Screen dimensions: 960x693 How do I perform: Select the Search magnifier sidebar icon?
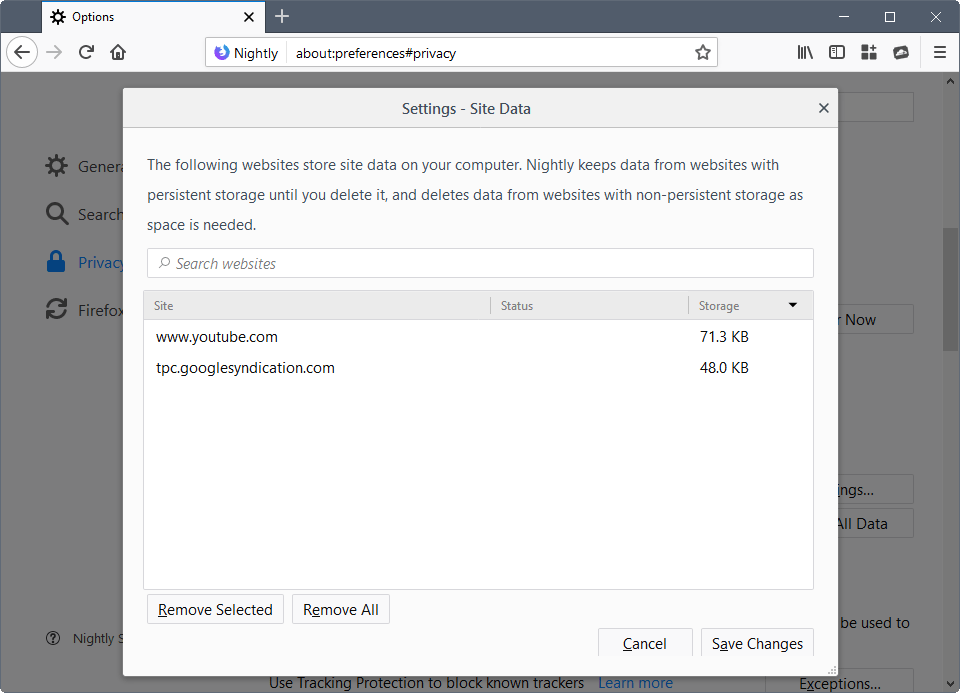pos(56,214)
